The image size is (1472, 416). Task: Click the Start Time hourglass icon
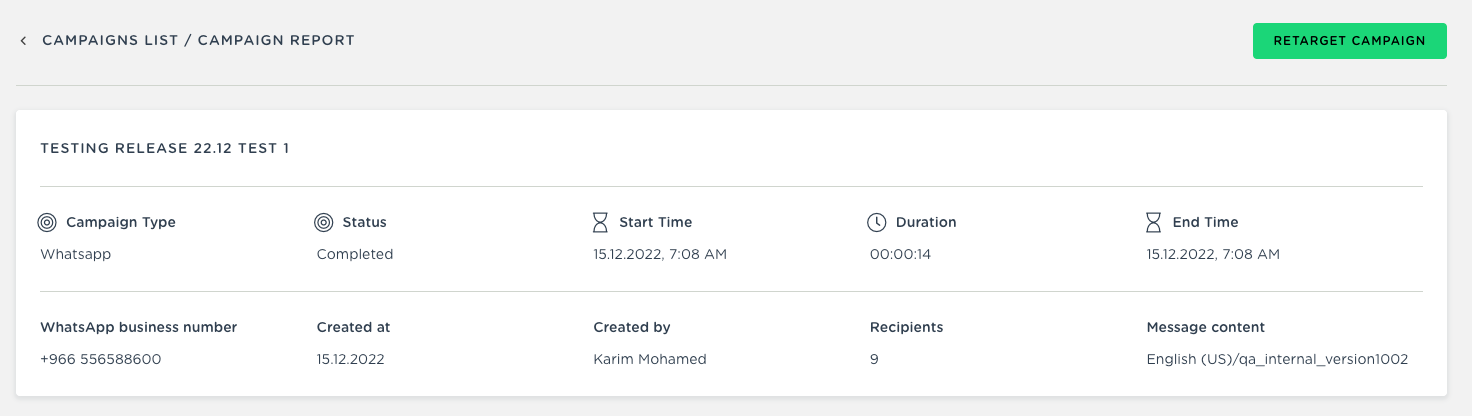pos(600,222)
